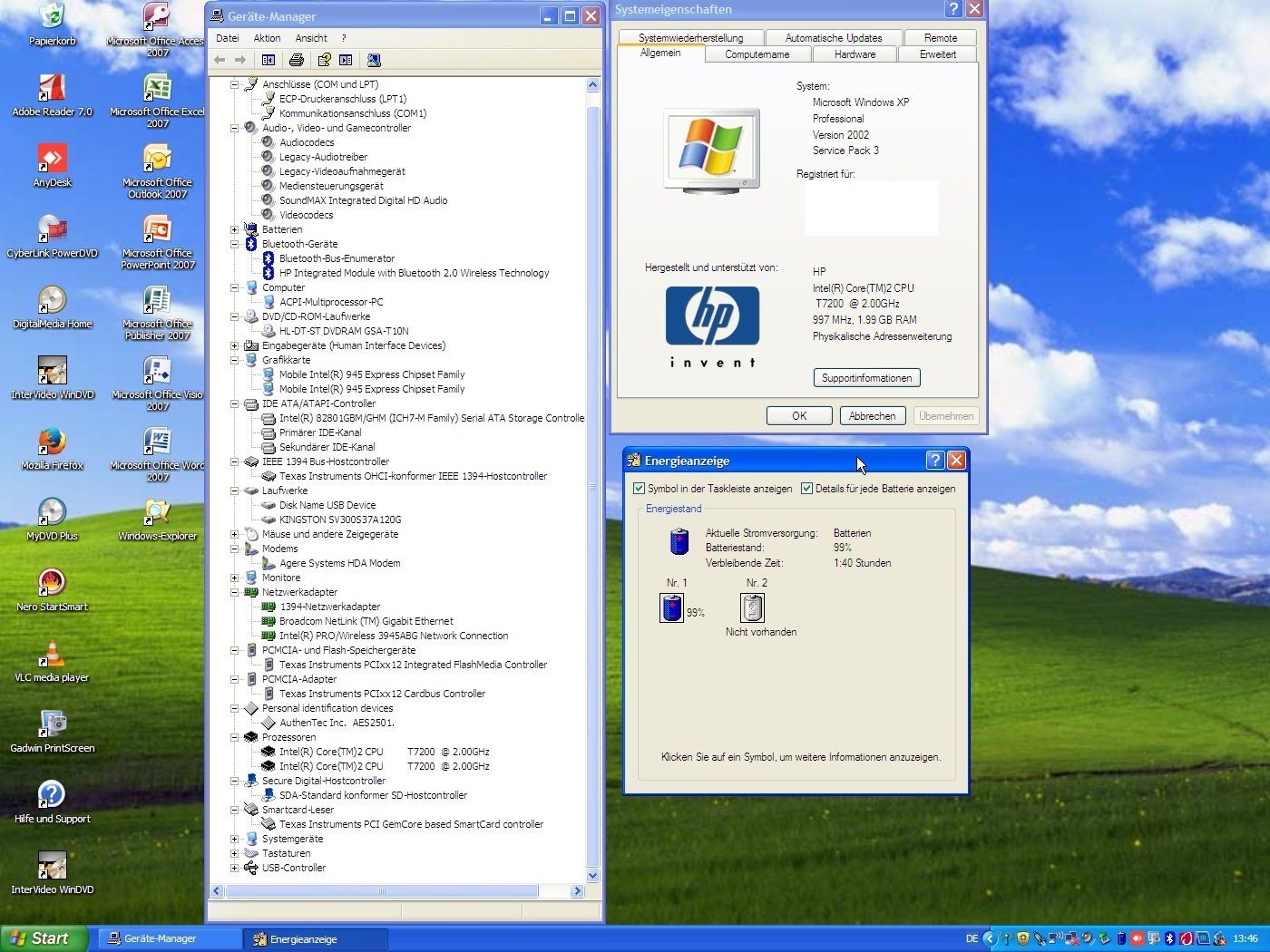
Task: Switch to the Computername tab
Action: click(757, 54)
